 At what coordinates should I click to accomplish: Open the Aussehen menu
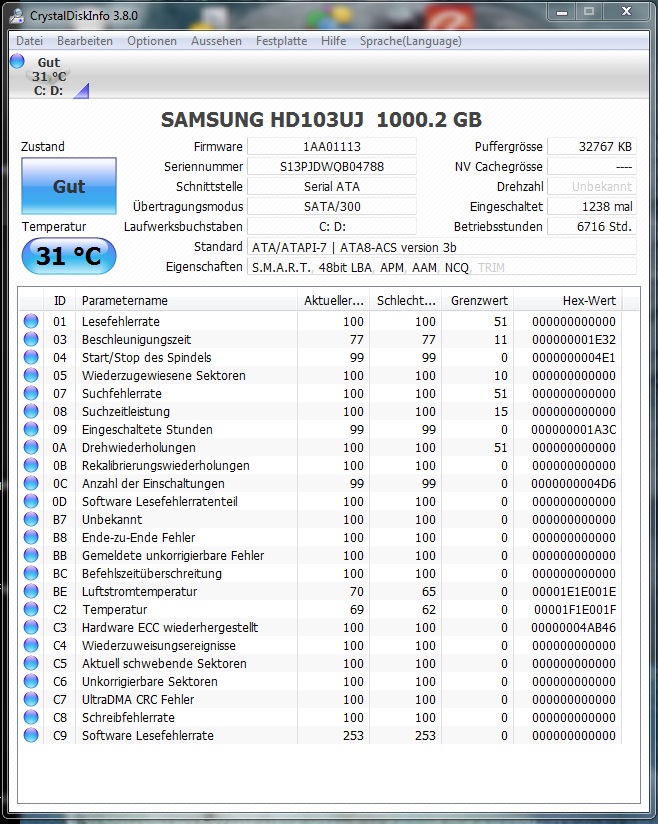(216, 41)
